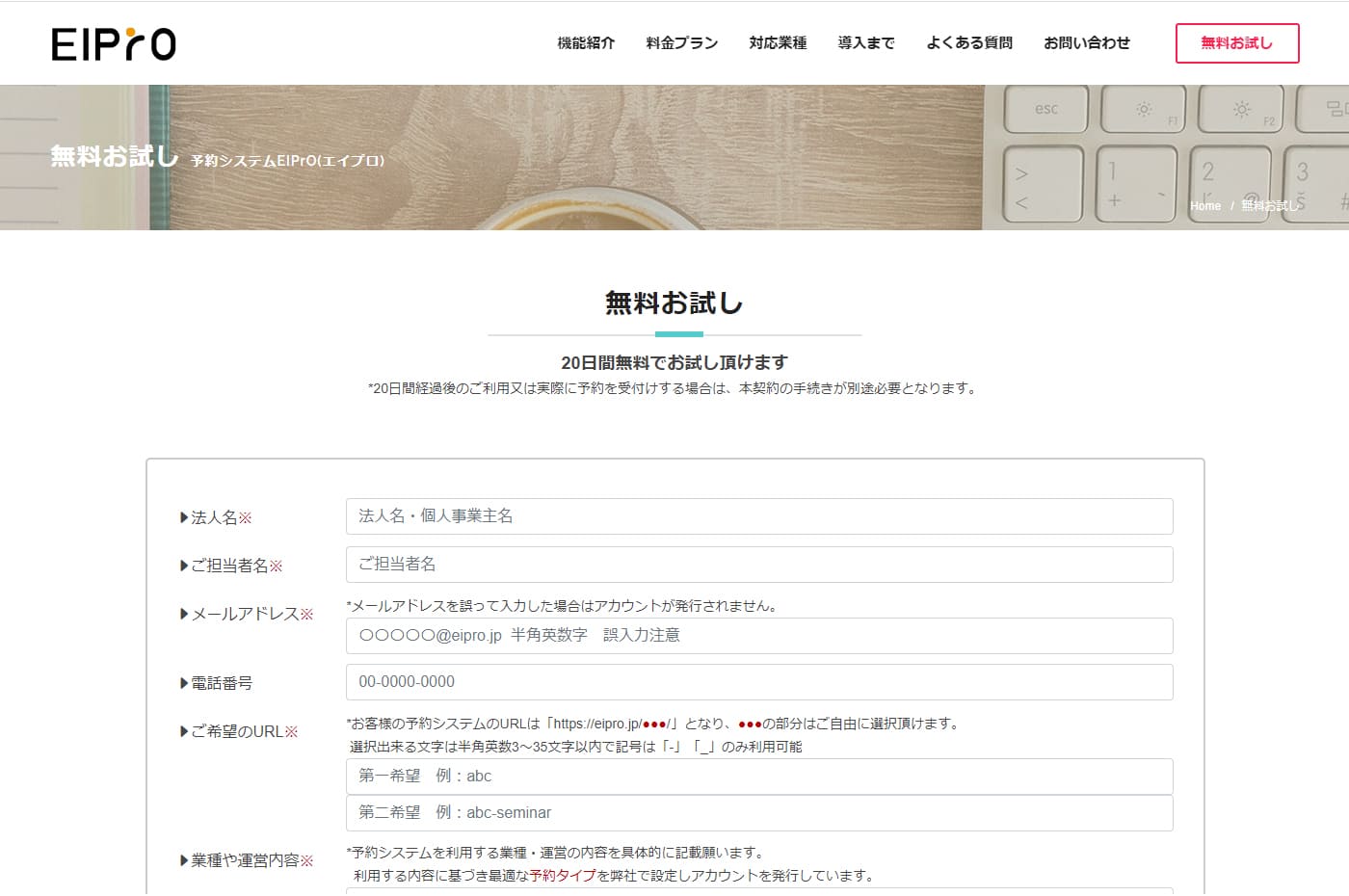1349x896 pixels.
Task: Click the 無料お試し breadcrumb item
Action: tap(1270, 206)
